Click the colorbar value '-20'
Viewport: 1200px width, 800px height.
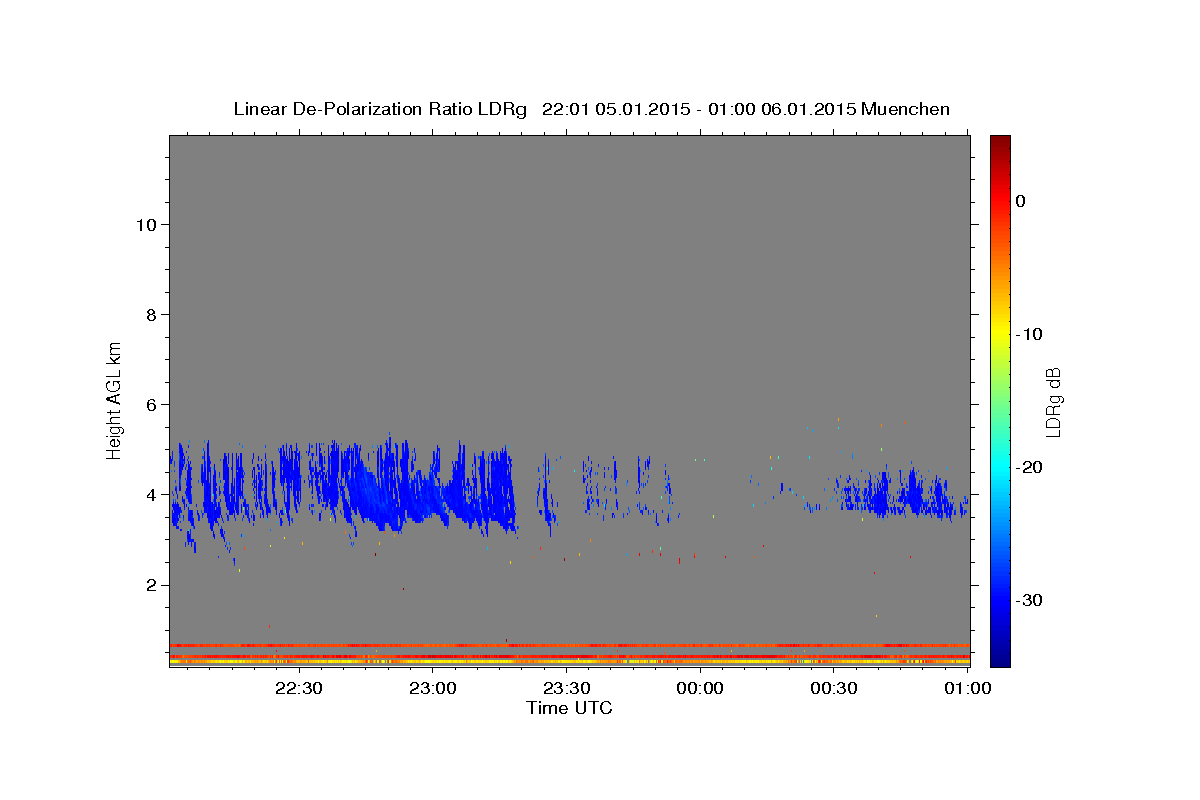(x=1029, y=467)
